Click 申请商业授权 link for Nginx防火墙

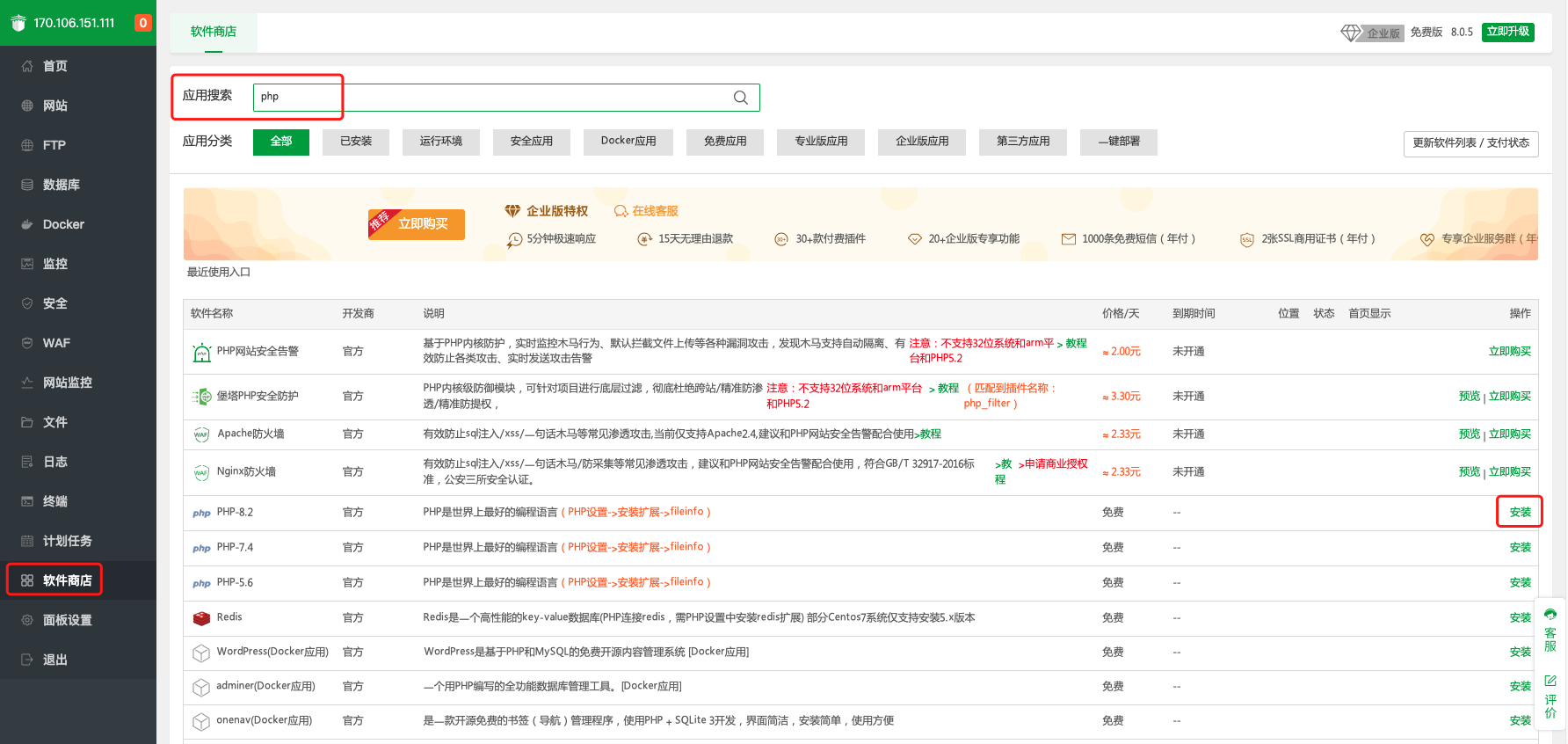click(x=1053, y=464)
